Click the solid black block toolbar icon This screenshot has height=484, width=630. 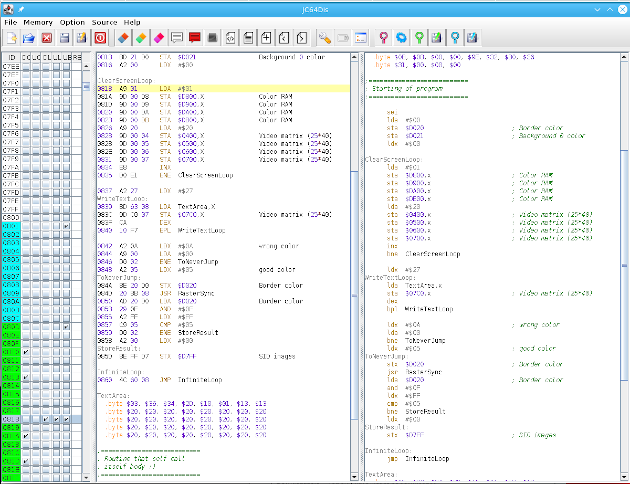(212, 37)
